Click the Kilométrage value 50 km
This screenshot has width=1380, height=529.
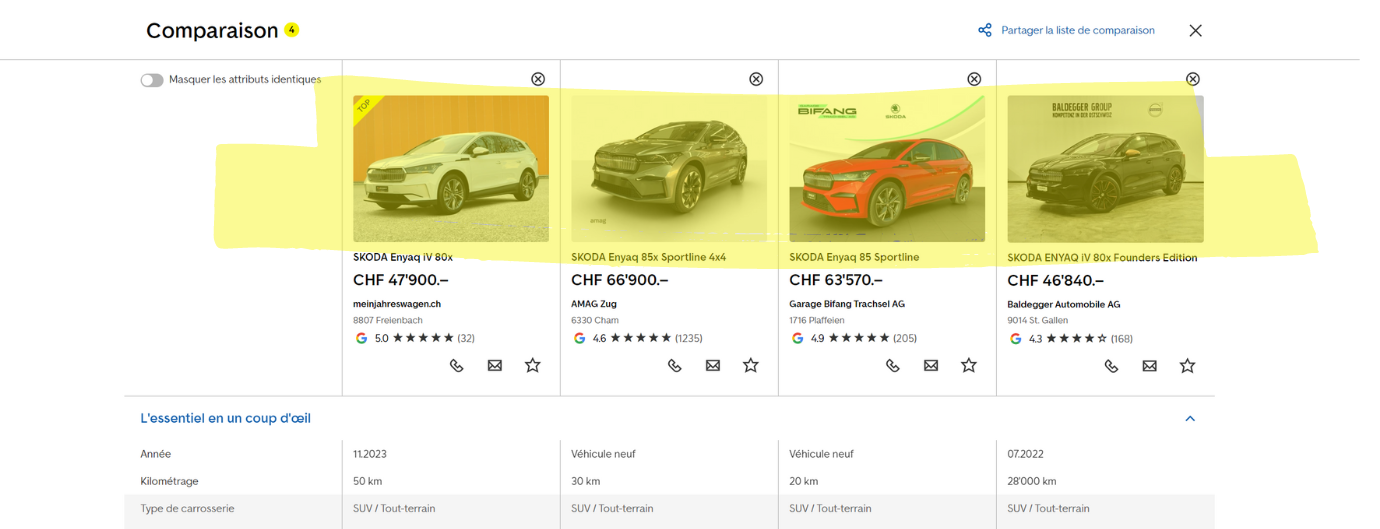pyautogui.click(x=368, y=481)
